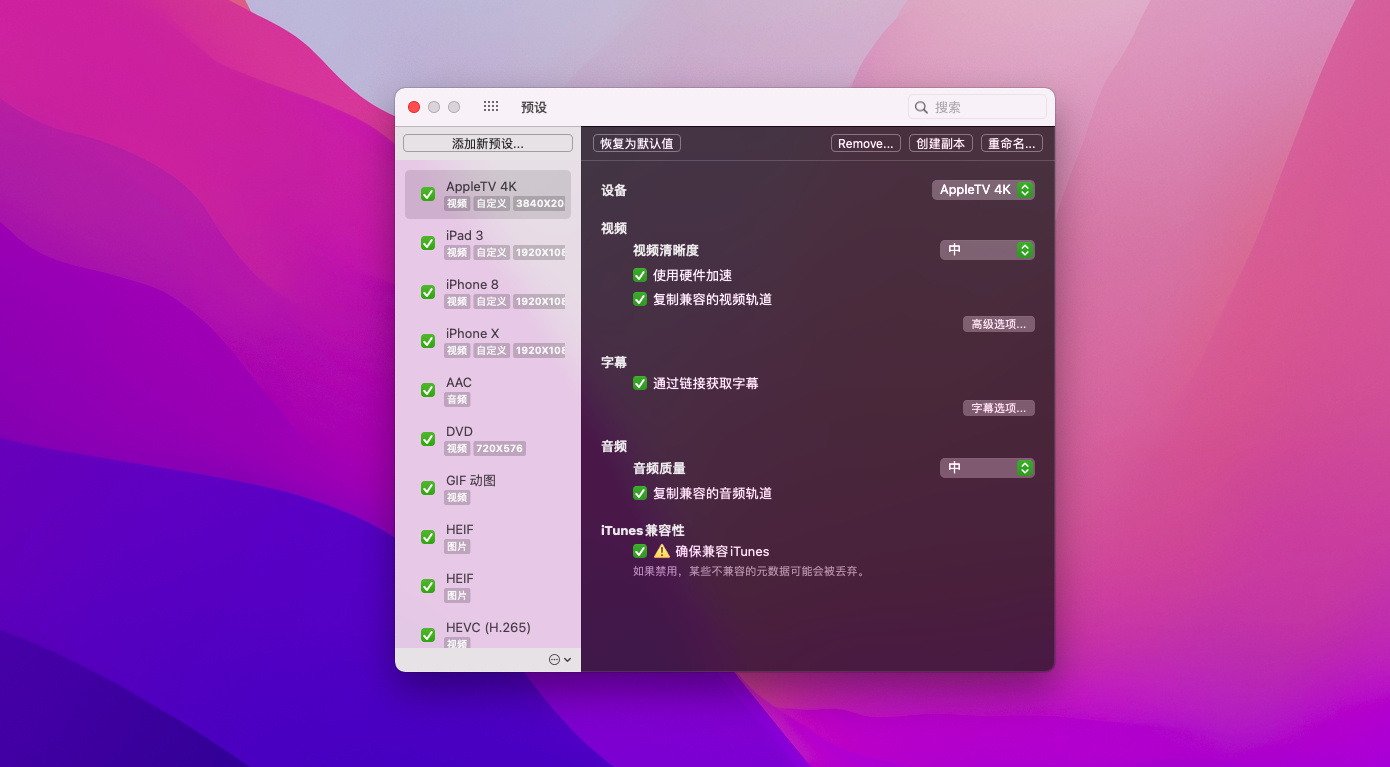This screenshot has width=1390, height=767.
Task: Disable the 确保兼容iTunes checkbox
Action: [640, 551]
